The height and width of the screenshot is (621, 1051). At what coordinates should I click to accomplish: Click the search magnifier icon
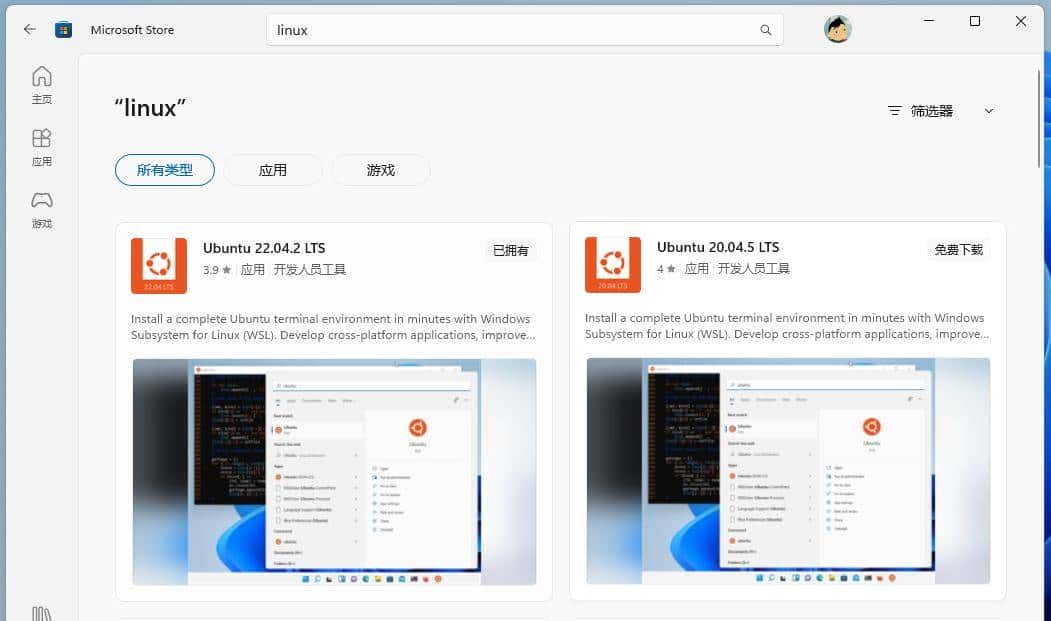(765, 30)
